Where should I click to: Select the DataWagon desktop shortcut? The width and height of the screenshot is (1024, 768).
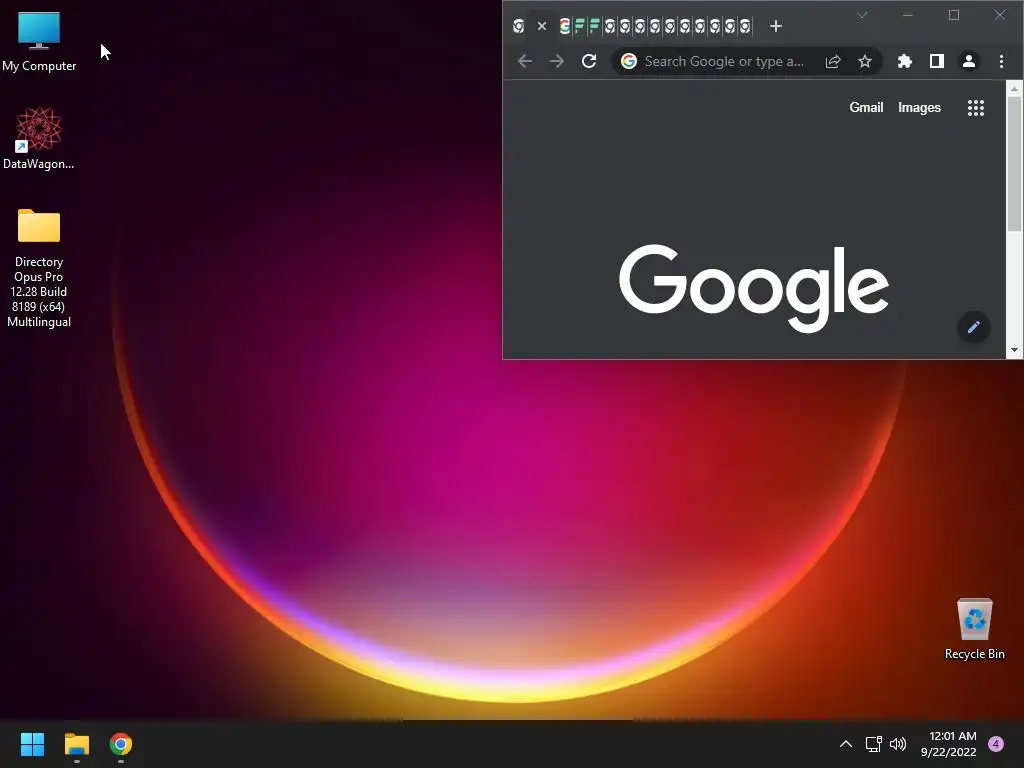pyautogui.click(x=39, y=139)
